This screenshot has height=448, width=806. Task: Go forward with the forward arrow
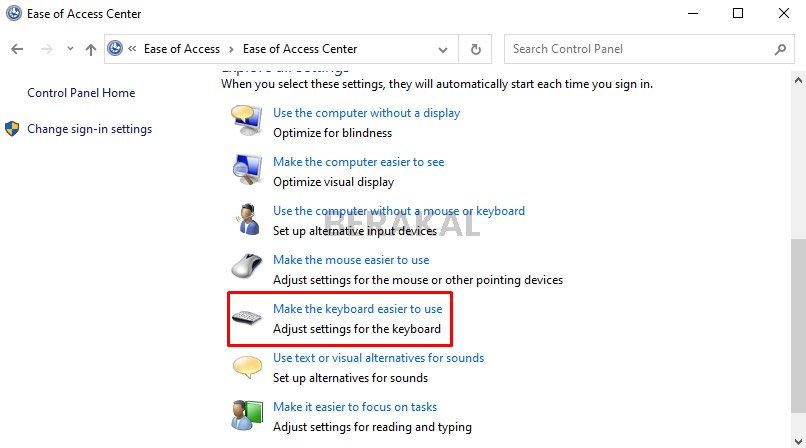point(47,49)
